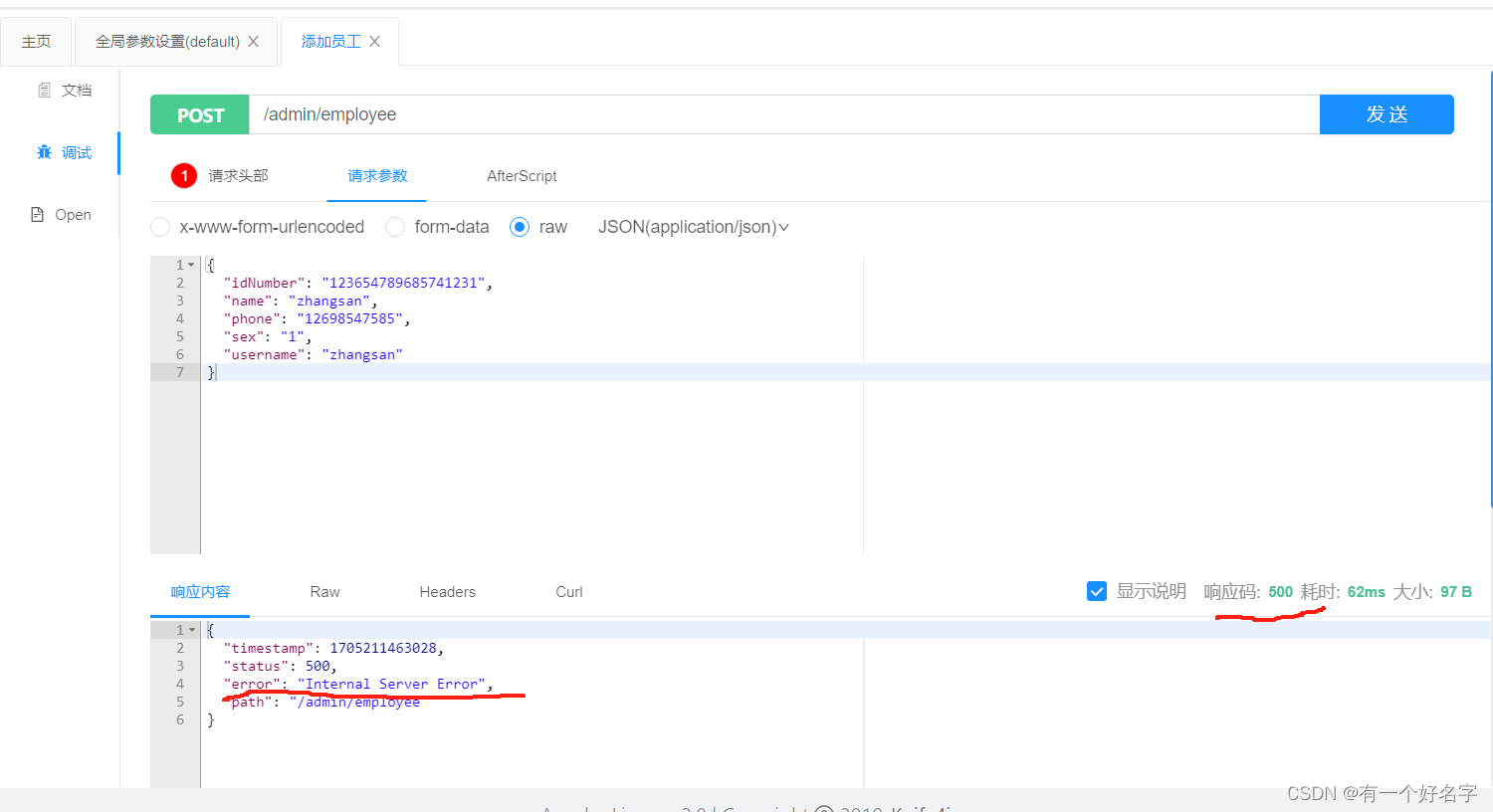Click line number 7 in request editor

[180, 372]
